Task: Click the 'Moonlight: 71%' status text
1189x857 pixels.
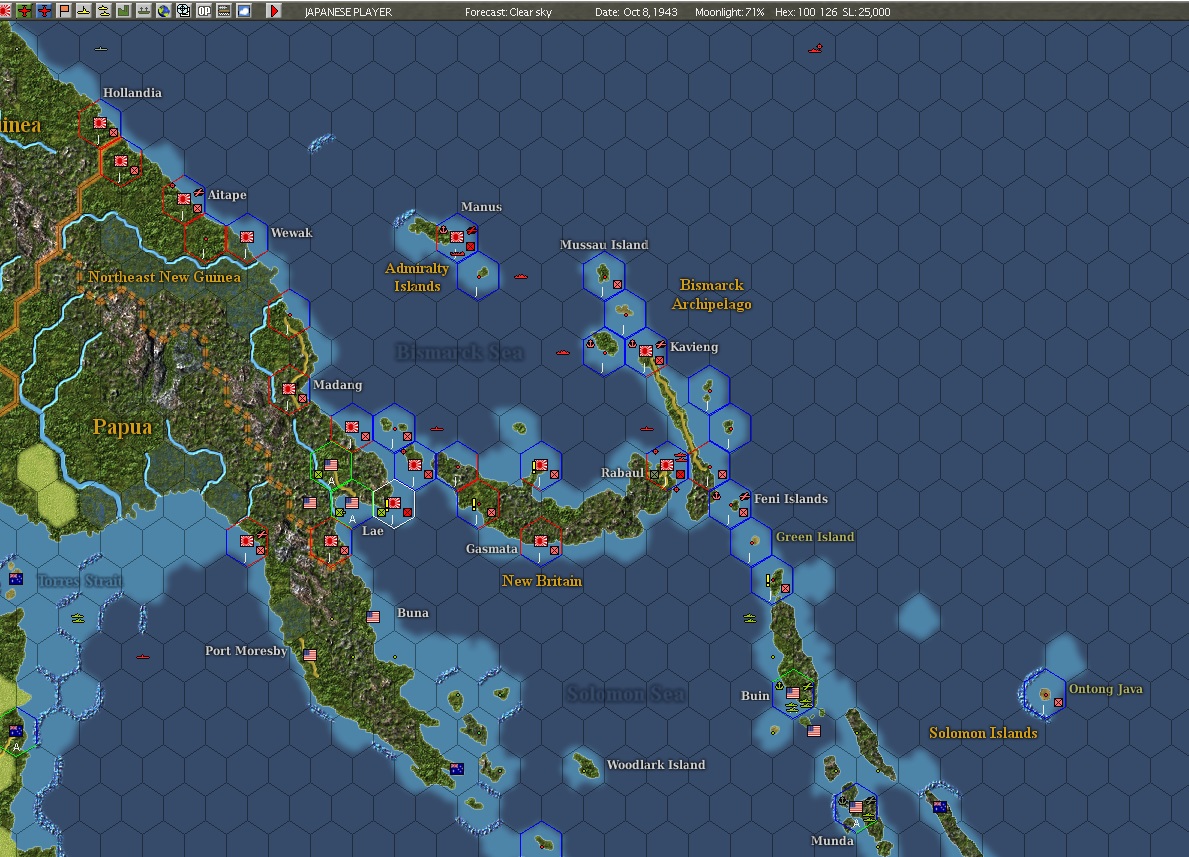Action: pos(729,12)
